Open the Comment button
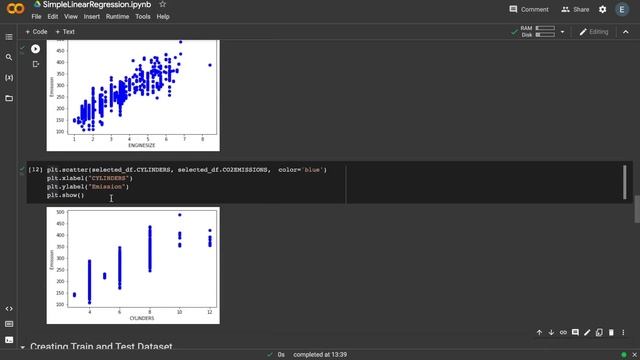The height and width of the screenshot is (360, 640). (x=529, y=9)
